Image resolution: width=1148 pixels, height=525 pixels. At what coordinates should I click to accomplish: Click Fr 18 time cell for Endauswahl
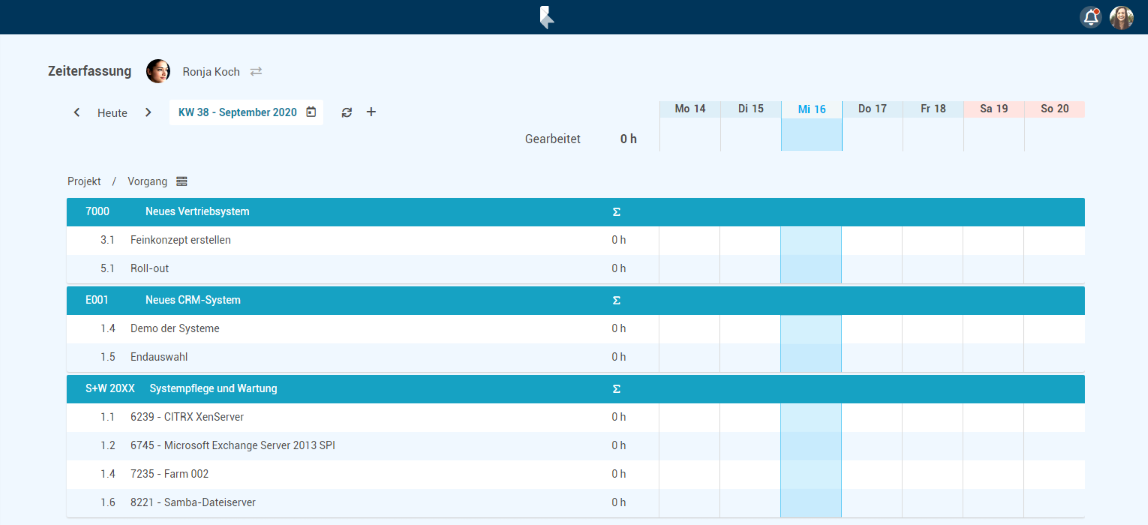pyautogui.click(x=932, y=357)
